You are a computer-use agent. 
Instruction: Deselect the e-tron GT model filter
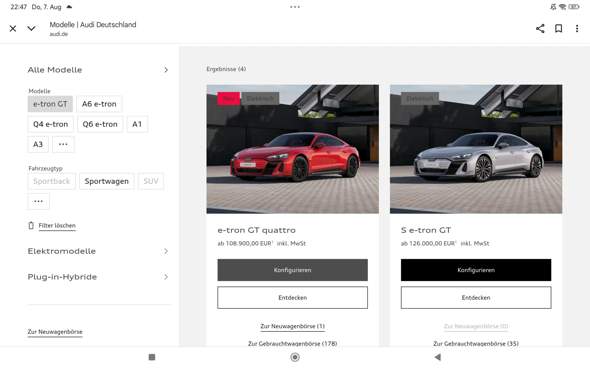click(50, 104)
